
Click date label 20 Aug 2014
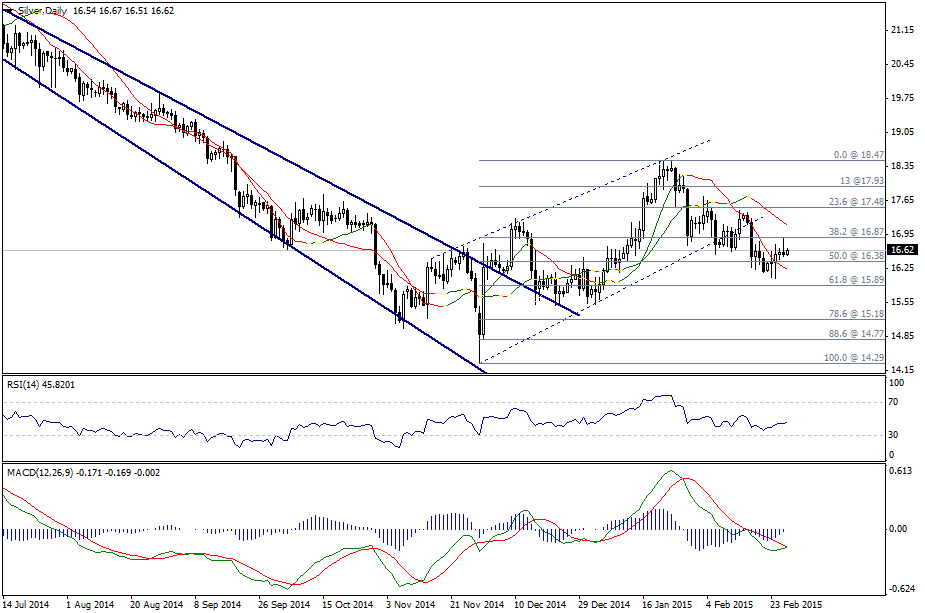coord(156,605)
